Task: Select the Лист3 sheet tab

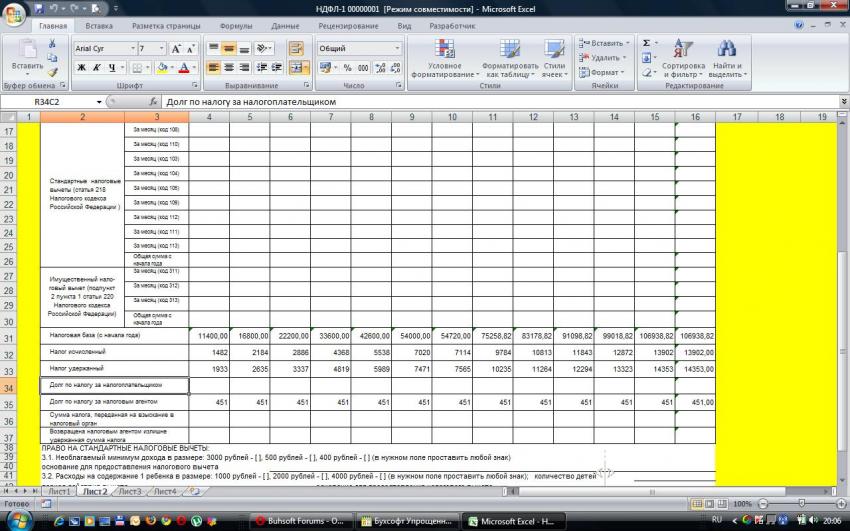Action: pyautogui.click(x=128, y=492)
